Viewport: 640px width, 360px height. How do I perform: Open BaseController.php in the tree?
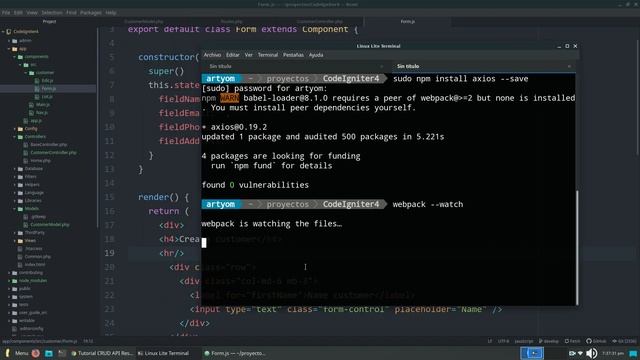pyautogui.click(x=49, y=144)
